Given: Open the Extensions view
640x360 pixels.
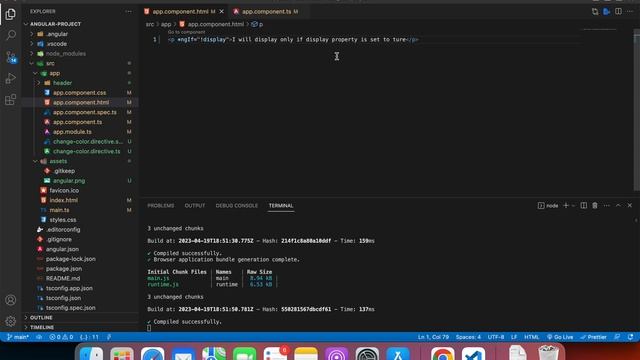Looking at the screenshot, I should 11,99.
